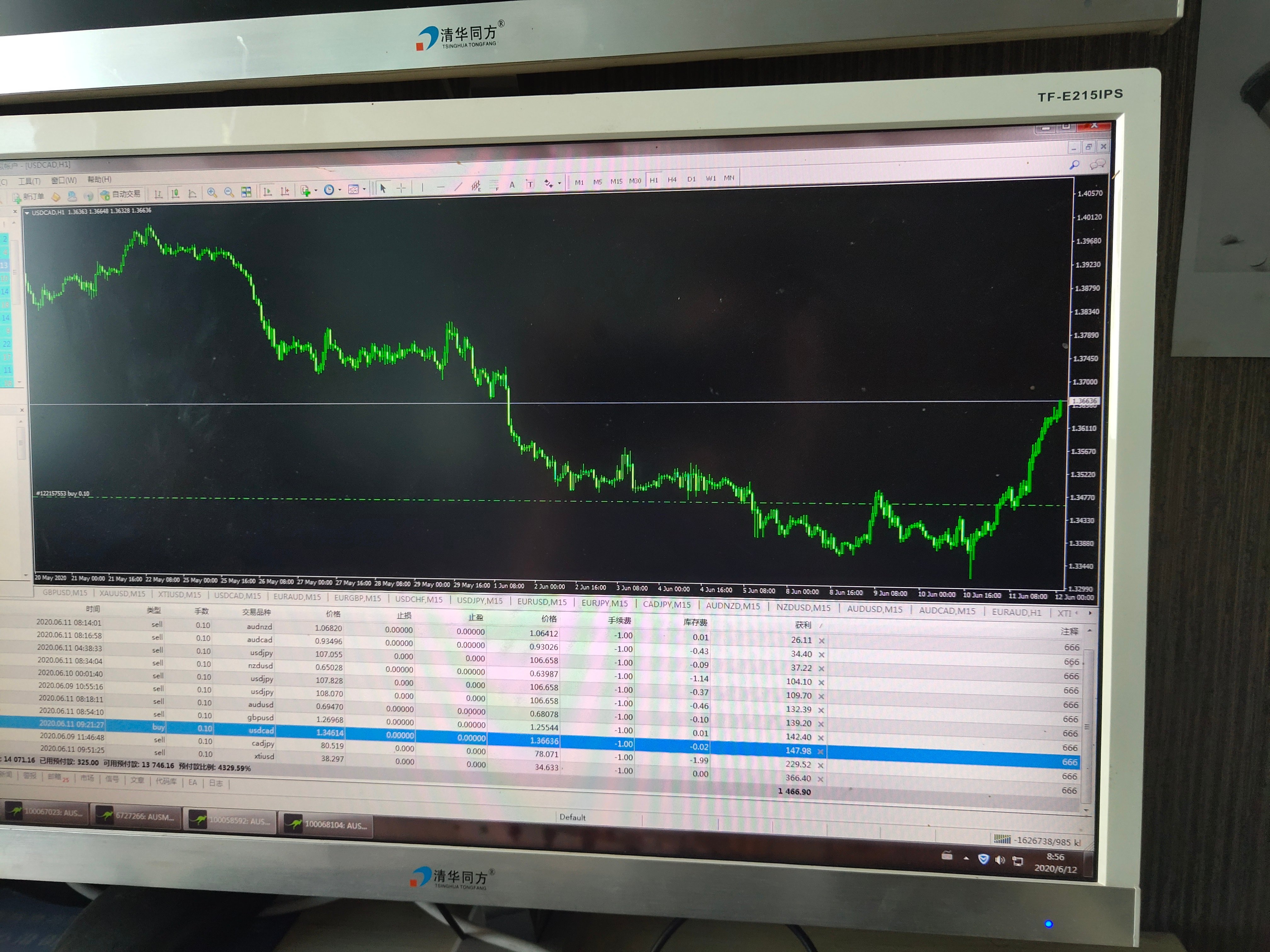Show hidden system tray icons arrow

click(x=966, y=858)
